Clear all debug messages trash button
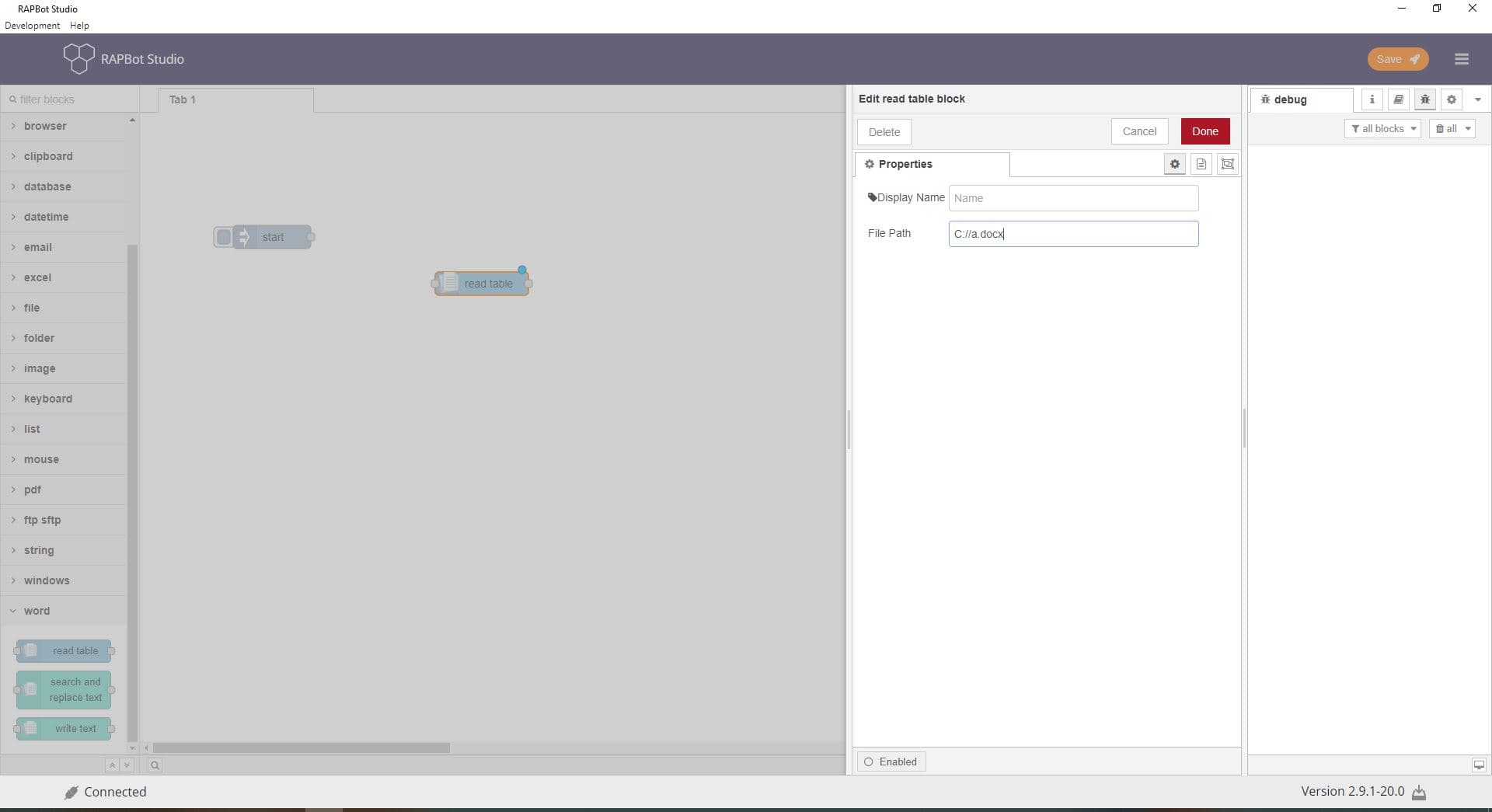The image size is (1492, 812). coord(1445,129)
